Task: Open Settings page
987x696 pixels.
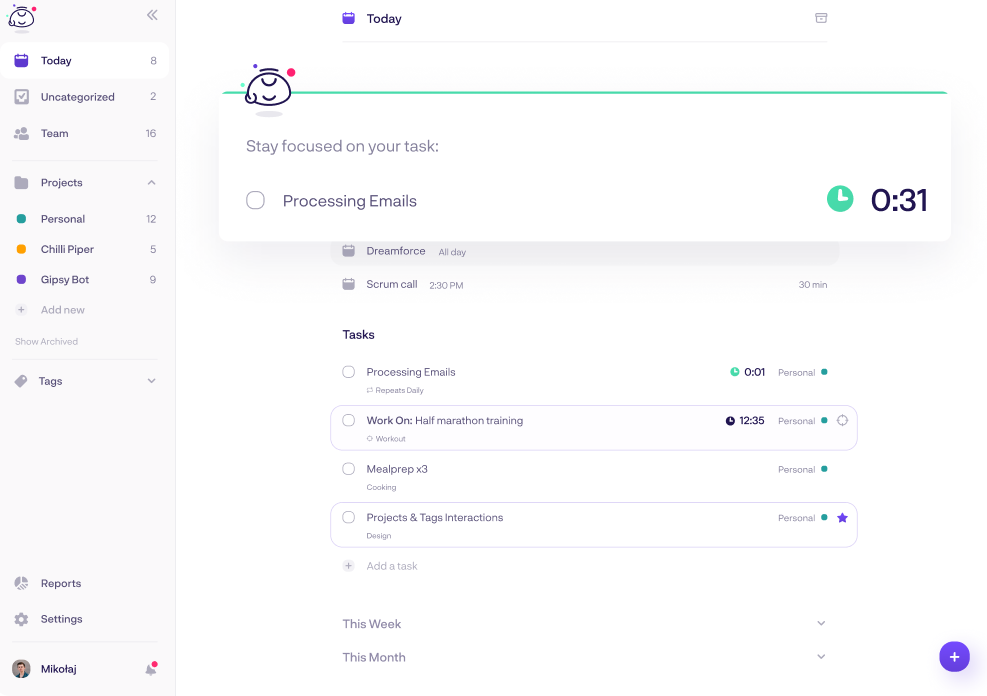Action: point(62,619)
